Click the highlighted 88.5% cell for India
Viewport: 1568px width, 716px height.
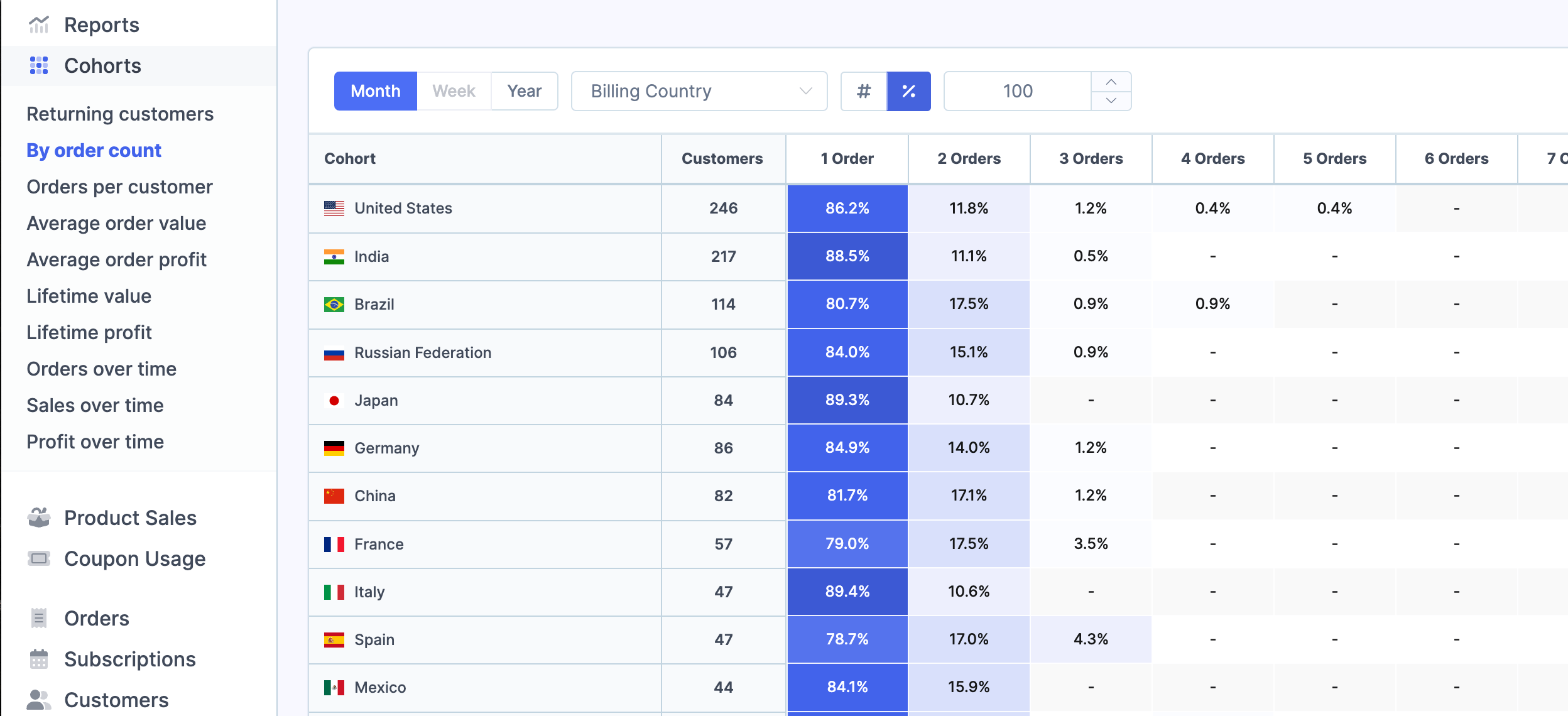[847, 256]
